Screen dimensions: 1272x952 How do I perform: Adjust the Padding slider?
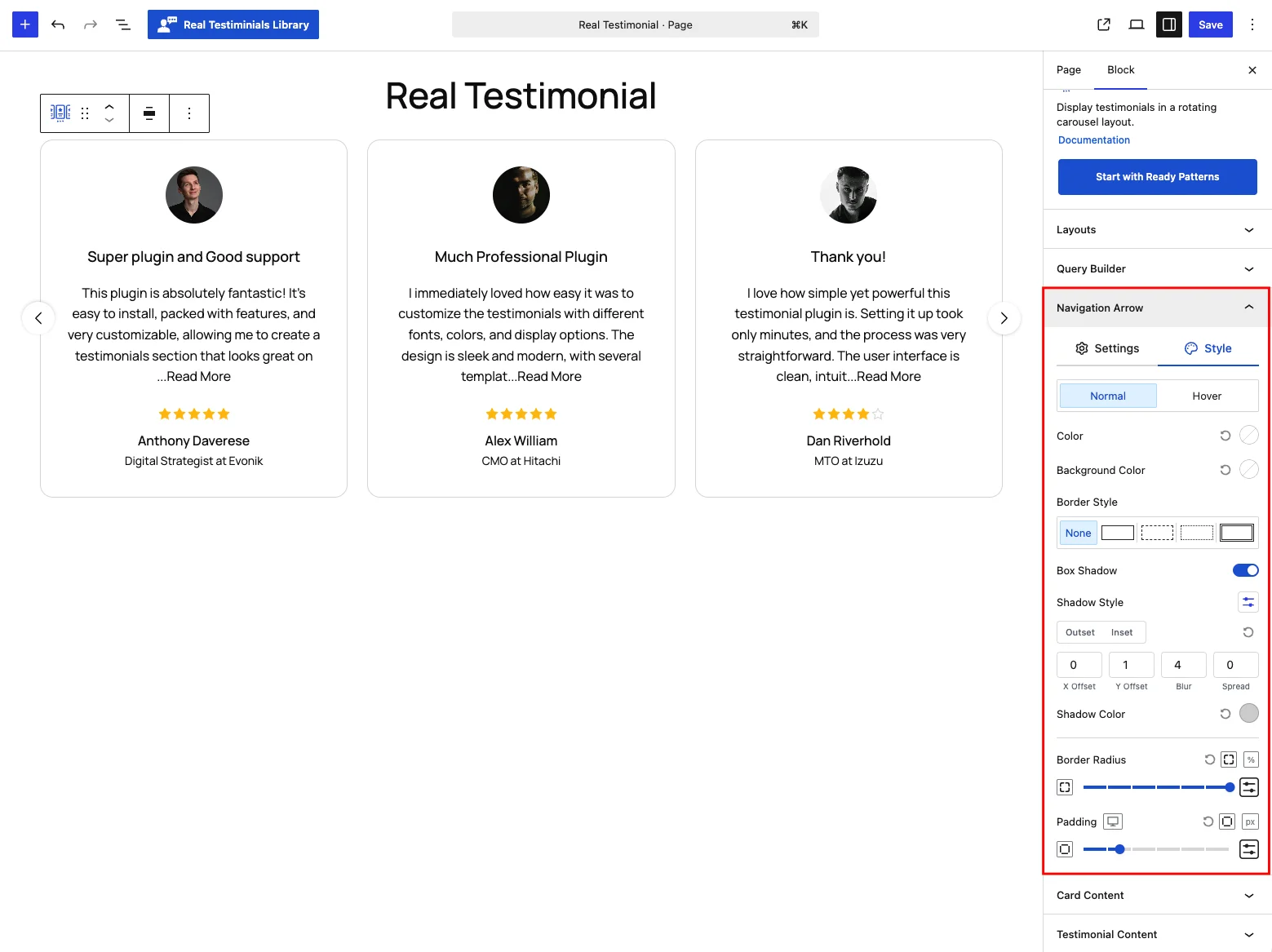(x=1156, y=849)
